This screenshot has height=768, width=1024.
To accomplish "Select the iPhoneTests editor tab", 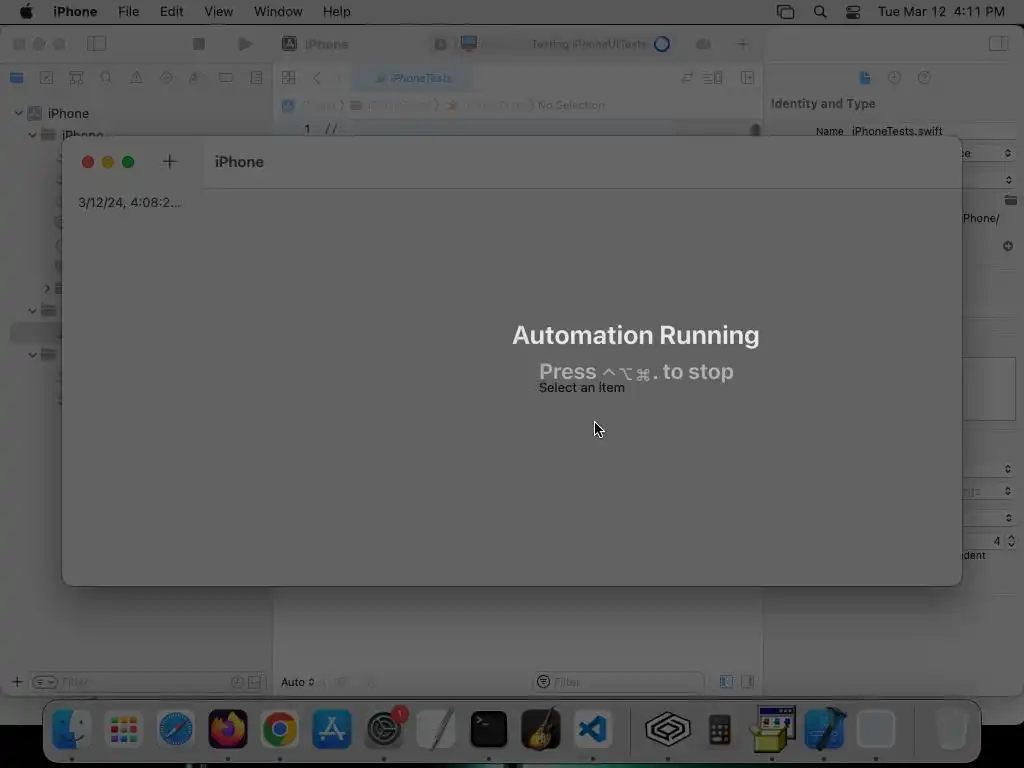I will pyautogui.click(x=413, y=78).
